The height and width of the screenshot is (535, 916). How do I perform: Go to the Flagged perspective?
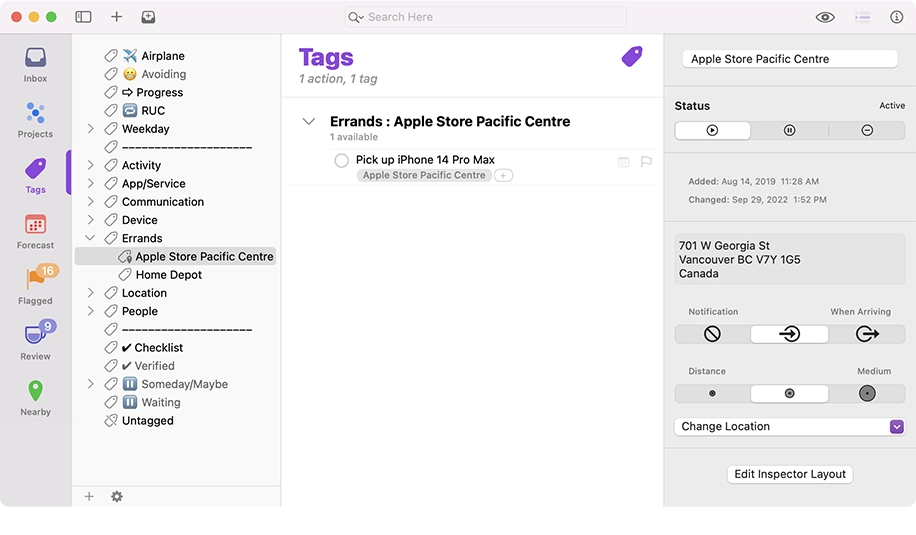click(x=35, y=286)
